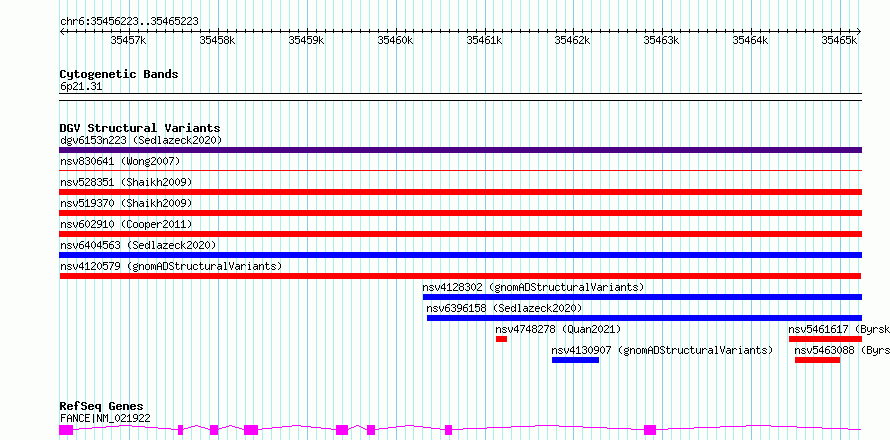Open nsv519370 (Shaikh2009) variant label
Image resolution: width=890 pixels, height=440 pixels.
(x=126, y=203)
